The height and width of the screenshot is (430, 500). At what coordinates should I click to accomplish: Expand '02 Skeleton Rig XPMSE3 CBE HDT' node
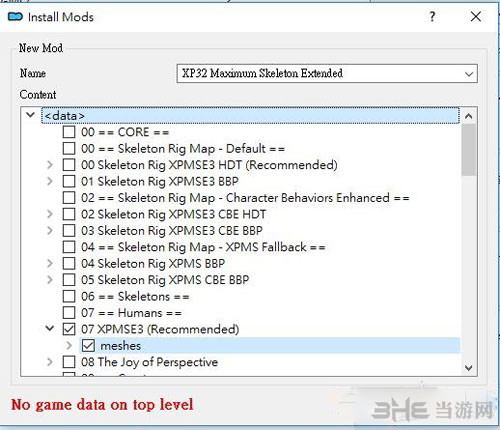[50, 214]
